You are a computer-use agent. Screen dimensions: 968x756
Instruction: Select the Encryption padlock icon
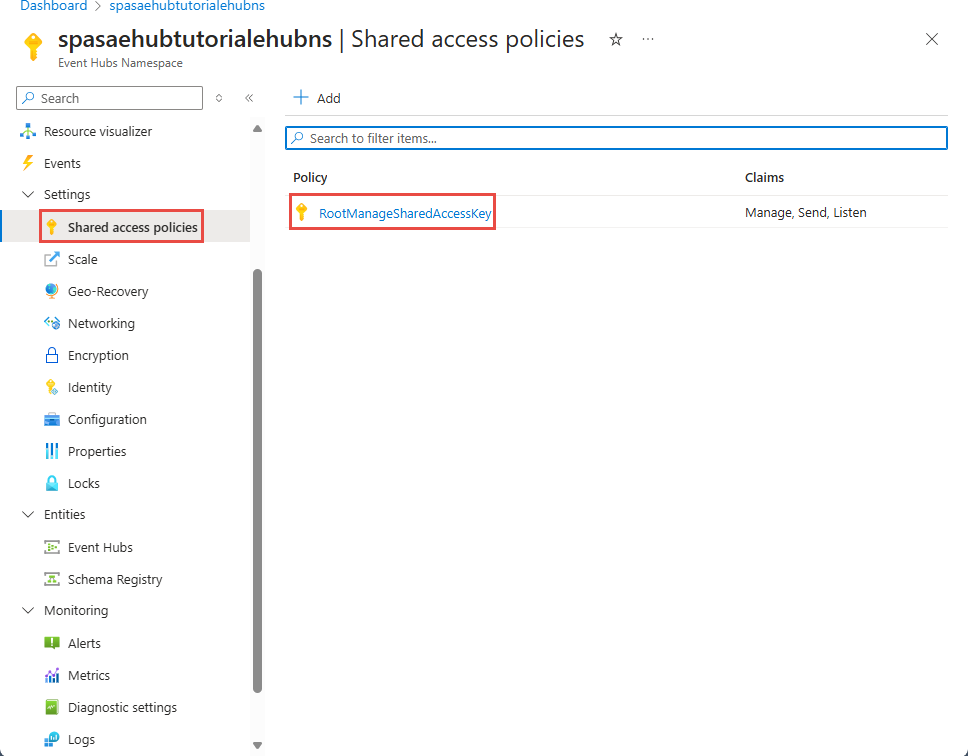pos(51,355)
